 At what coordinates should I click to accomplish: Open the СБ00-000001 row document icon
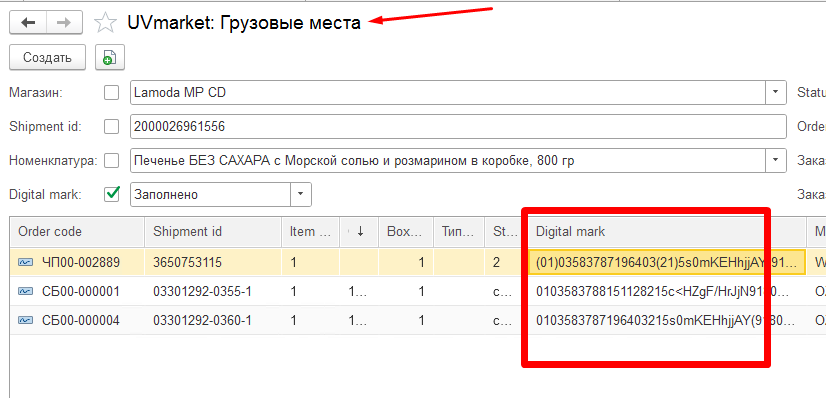[26, 291]
